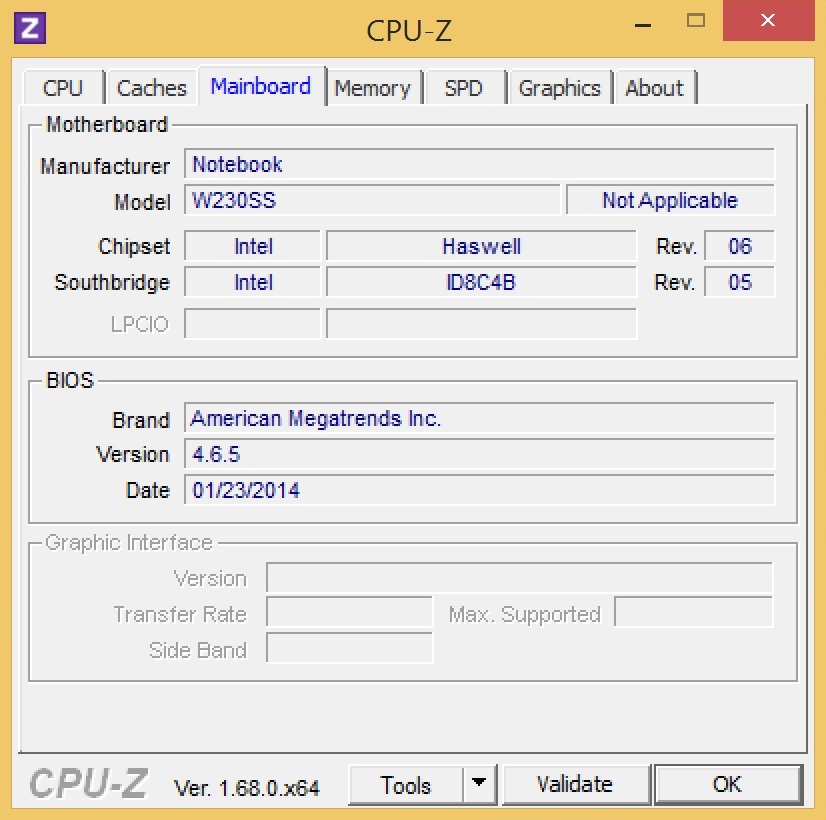Expand the Tools dropdown arrow

click(479, 784)
